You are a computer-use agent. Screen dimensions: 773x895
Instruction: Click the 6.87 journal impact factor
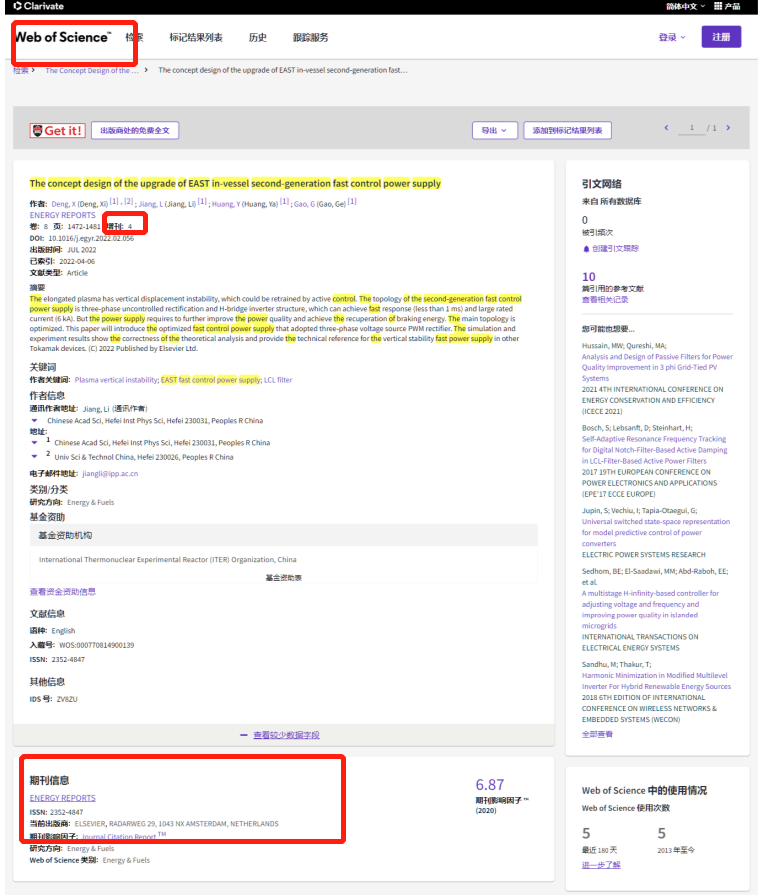[x=490, y=785]
